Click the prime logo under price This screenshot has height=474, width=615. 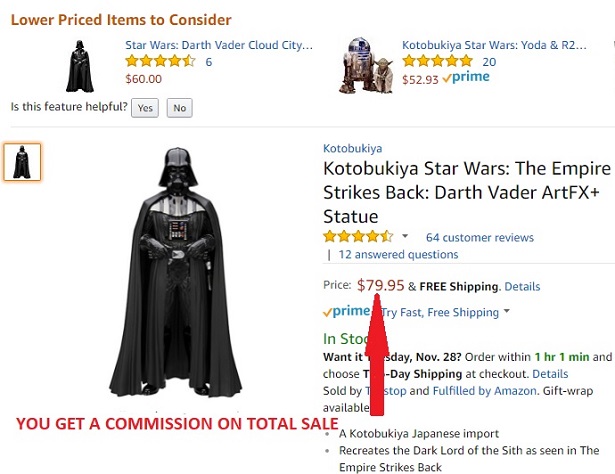(346, 311)
